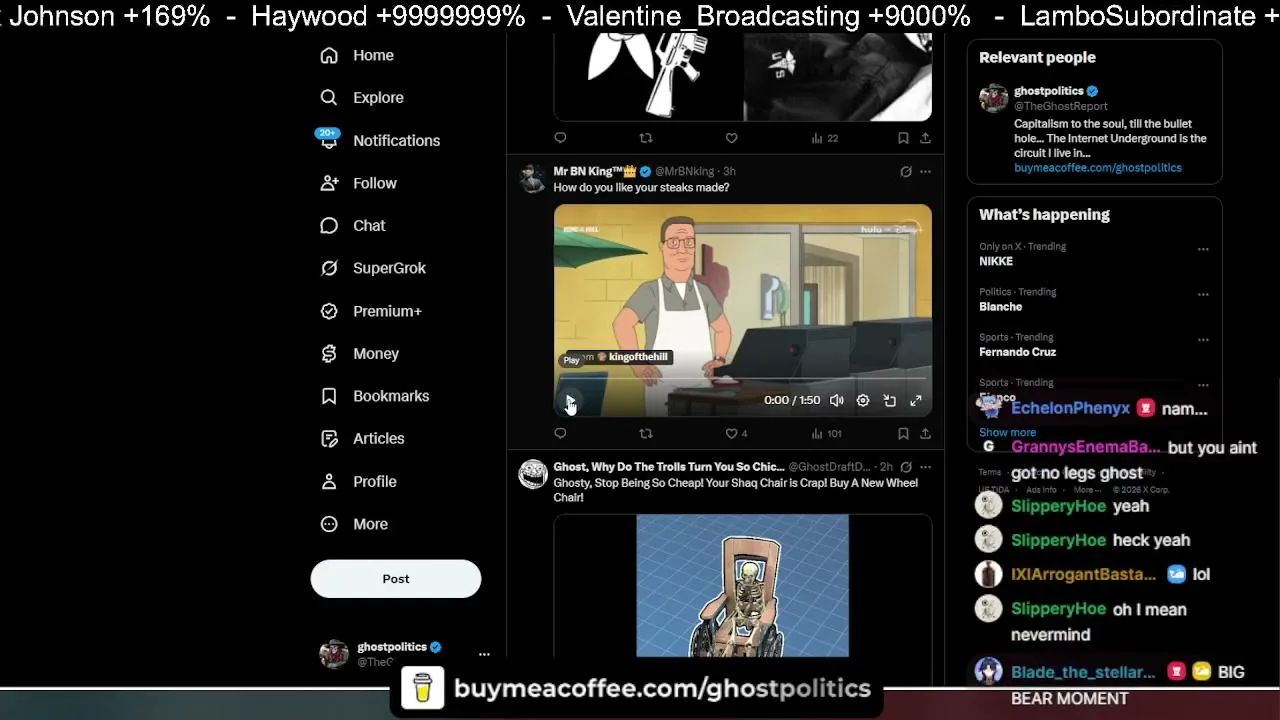Viewport: 1280px width, 720px height.
Task: View analytics showing 22 views
Action: (824, 138)
